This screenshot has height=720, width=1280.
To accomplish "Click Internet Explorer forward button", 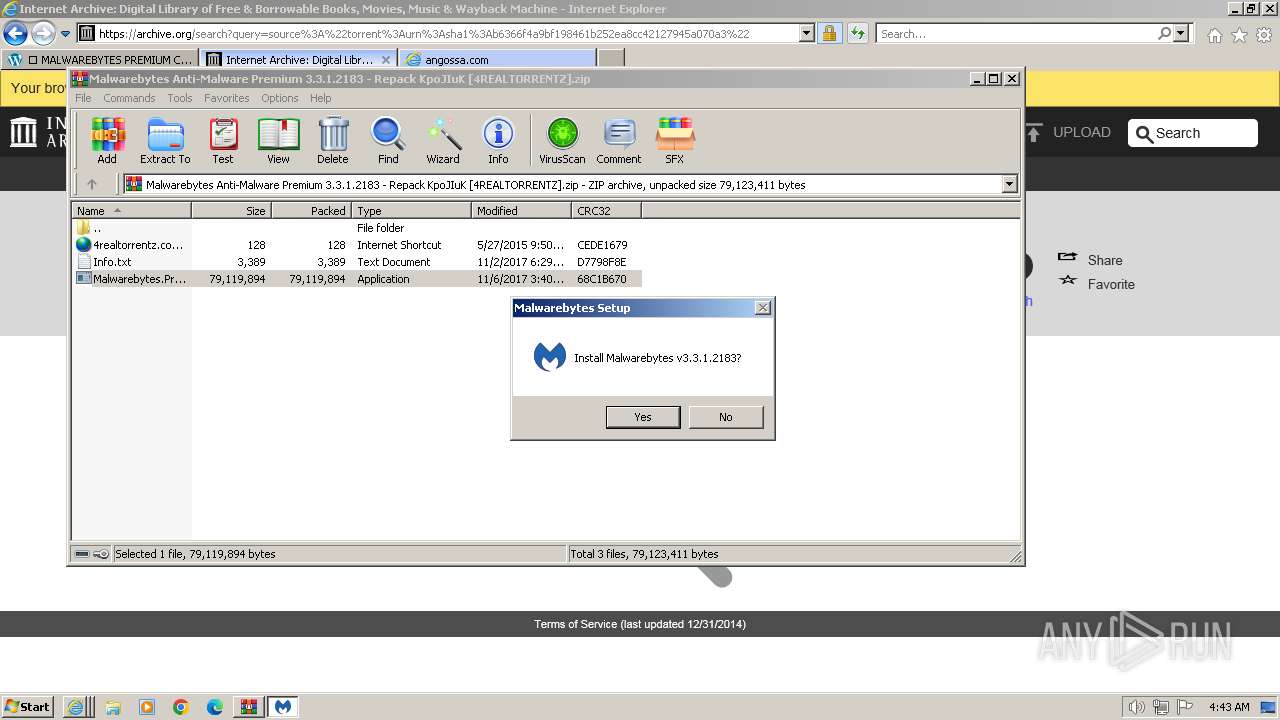I will click(x=43, y=33).
